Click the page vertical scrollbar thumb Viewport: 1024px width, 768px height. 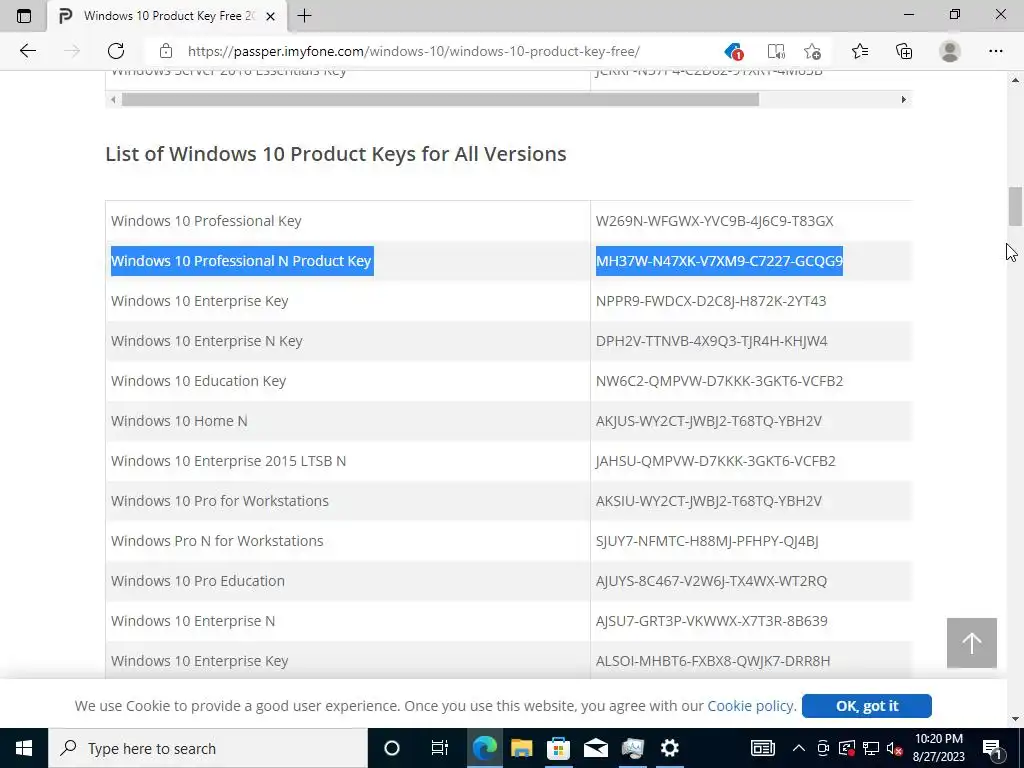coord(1015,206)
